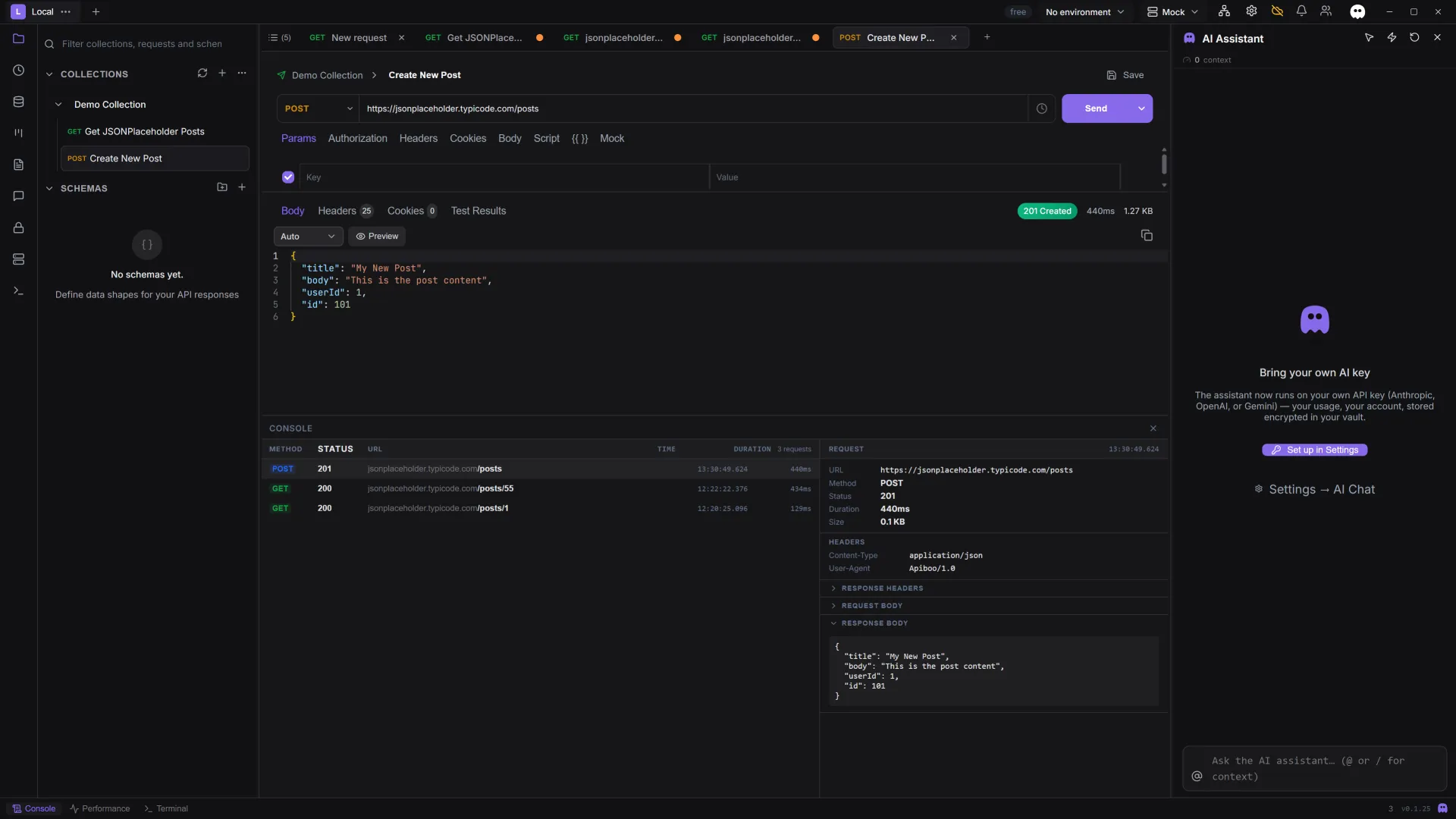This screenshot has height=819, width=1456.
Task: Switch to the request Body tab
Action: 510,139
